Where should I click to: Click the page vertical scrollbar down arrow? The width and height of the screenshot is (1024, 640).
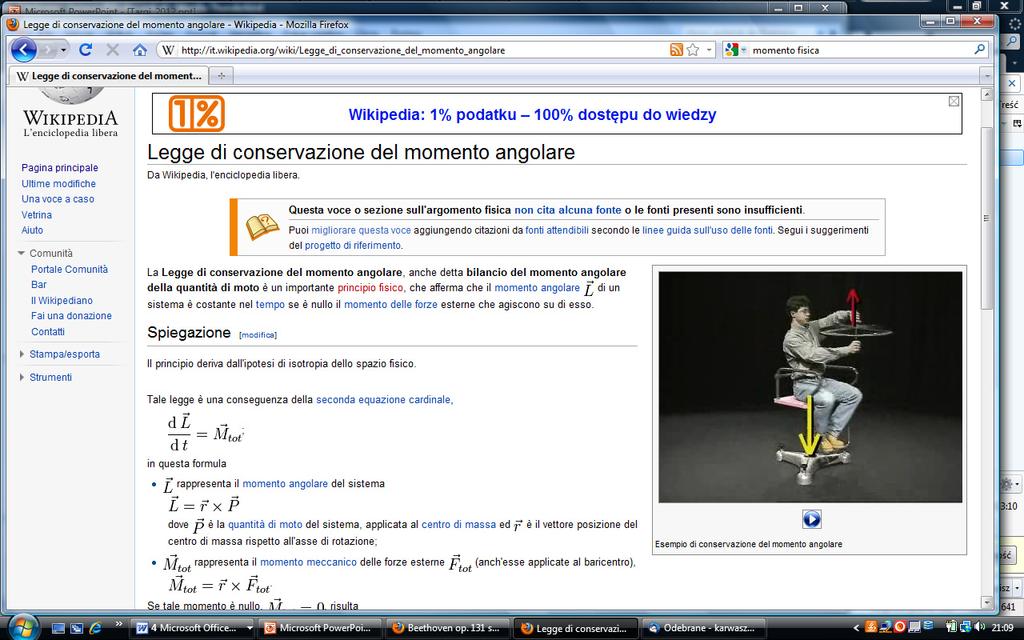[x=987, y=603]
